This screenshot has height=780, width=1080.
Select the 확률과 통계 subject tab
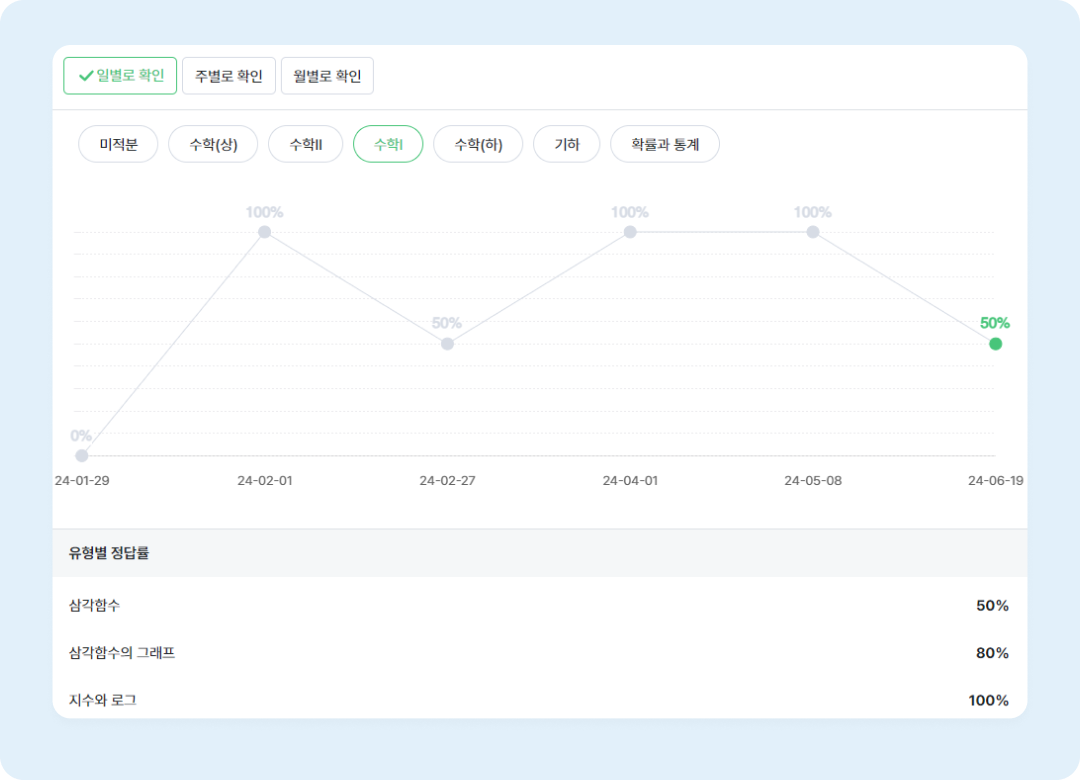point(665,144)
